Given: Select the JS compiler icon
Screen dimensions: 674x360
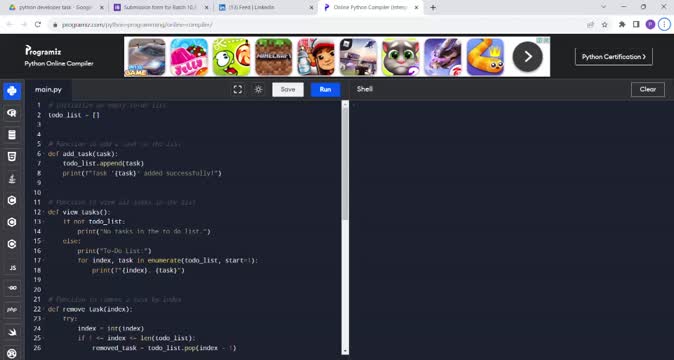Looking at the screenshot, I should coord(12,268).
